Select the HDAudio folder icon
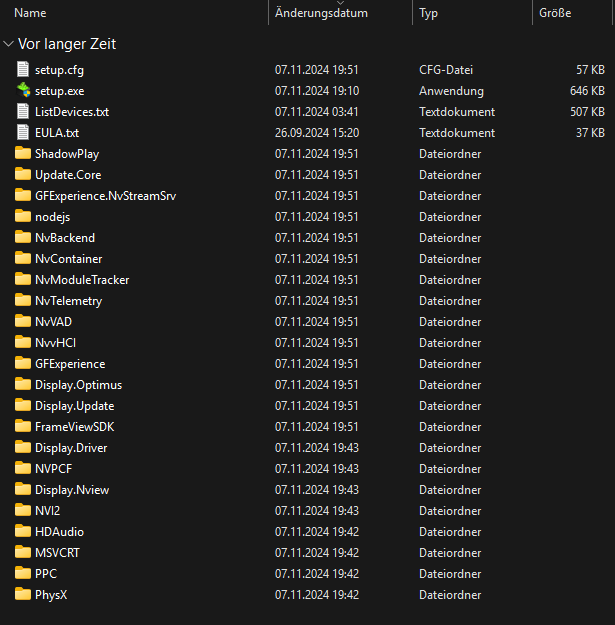Viewport: 615px width, 625px height. tap(23, 531)
